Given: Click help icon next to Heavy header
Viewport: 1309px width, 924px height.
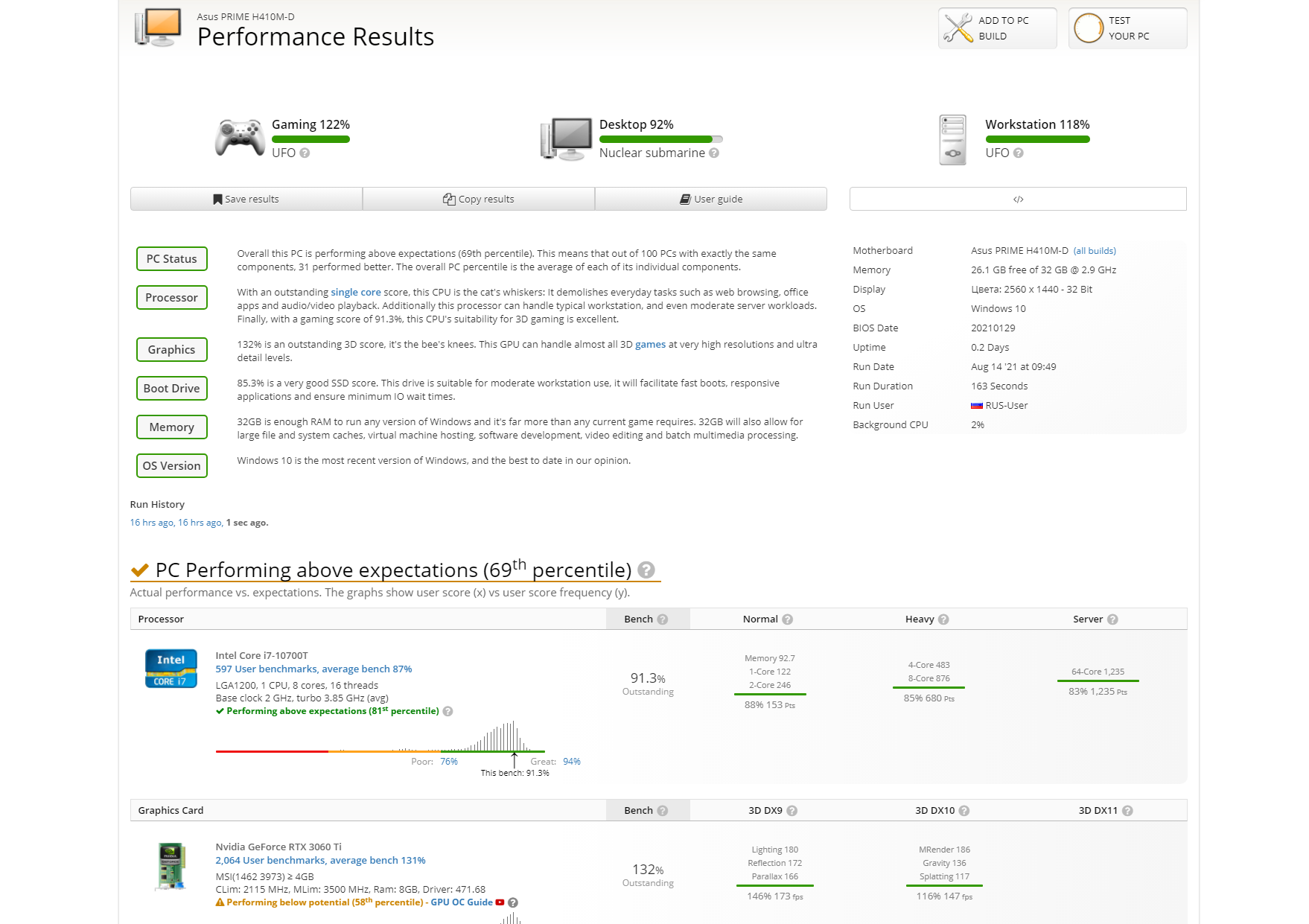Looking at the screenshot, I should point(943,619).
